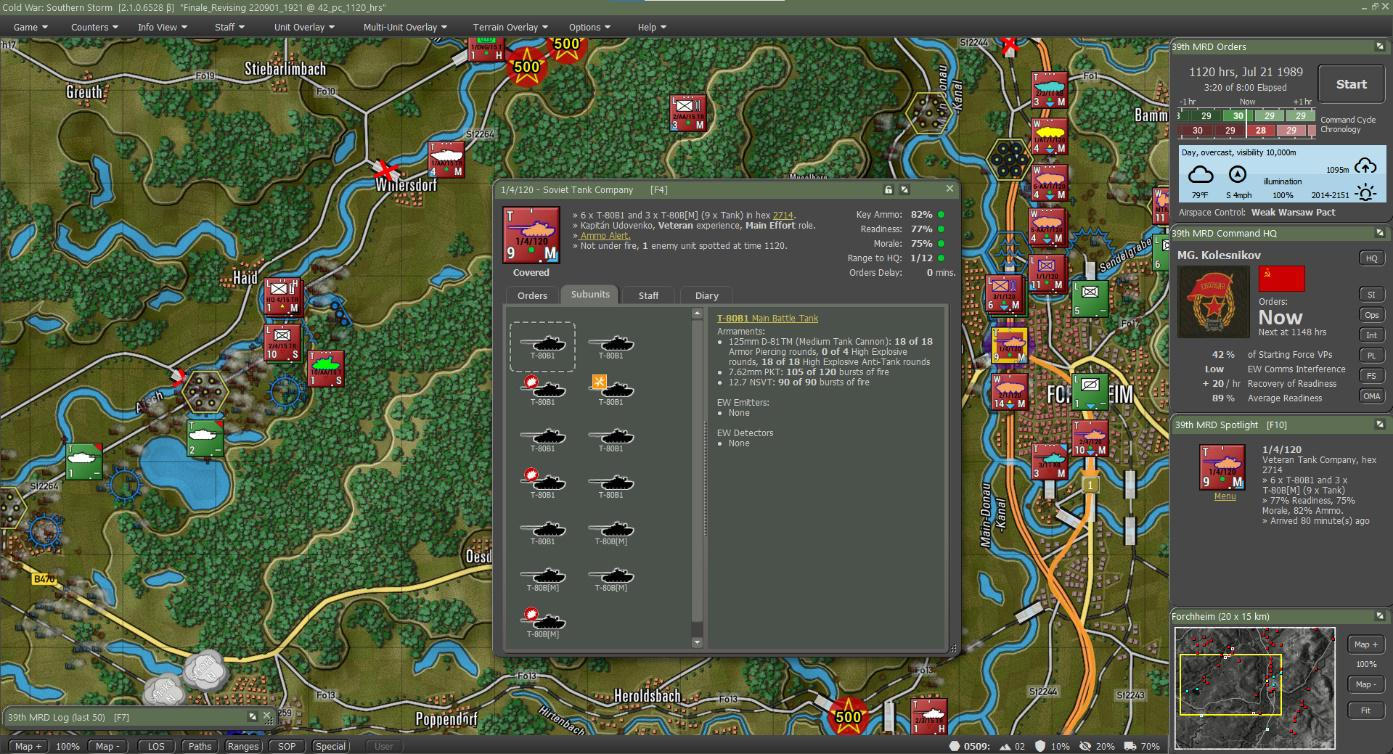The image size is (1393, 754).
Task: Open the SI staff button
Action: [1371, 295]
